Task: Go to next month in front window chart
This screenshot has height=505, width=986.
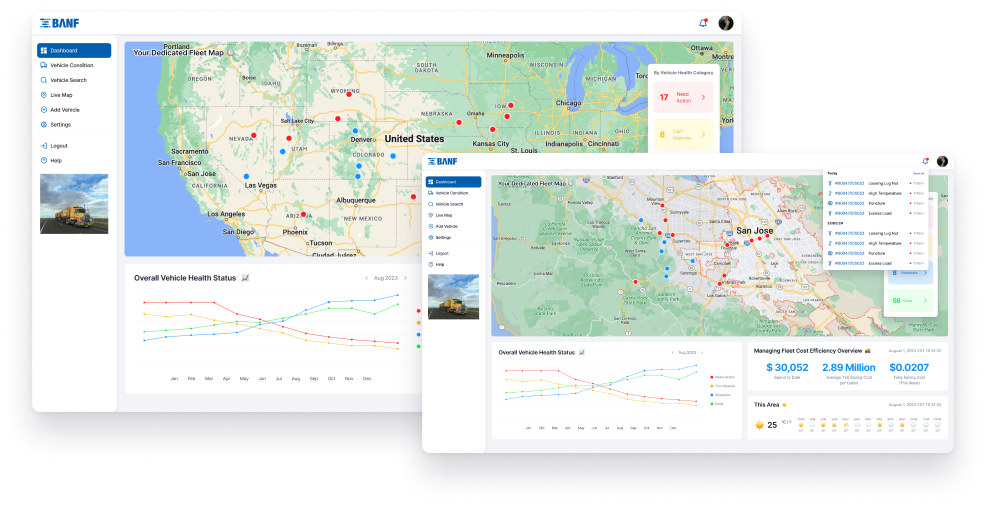Action: point(702,353)
